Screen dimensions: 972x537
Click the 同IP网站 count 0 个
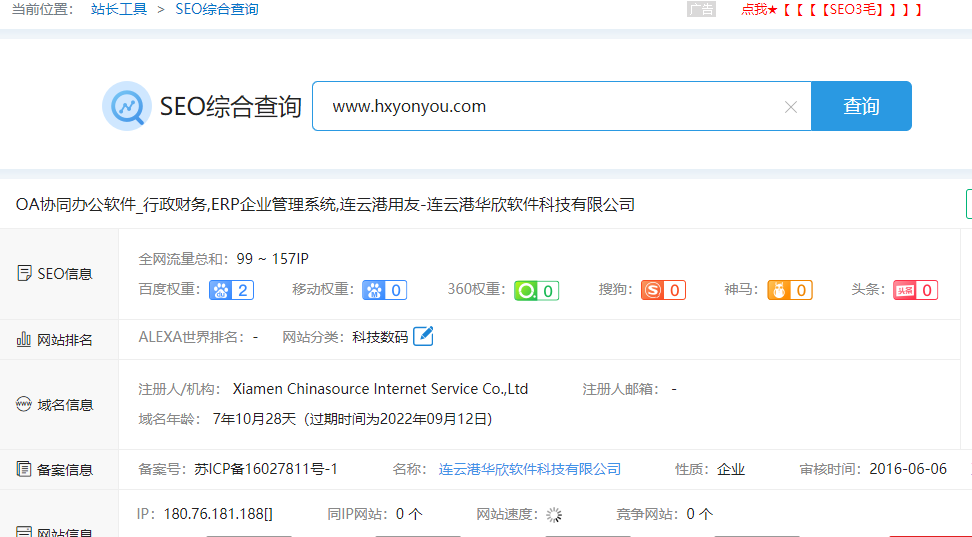pos(409,514)
